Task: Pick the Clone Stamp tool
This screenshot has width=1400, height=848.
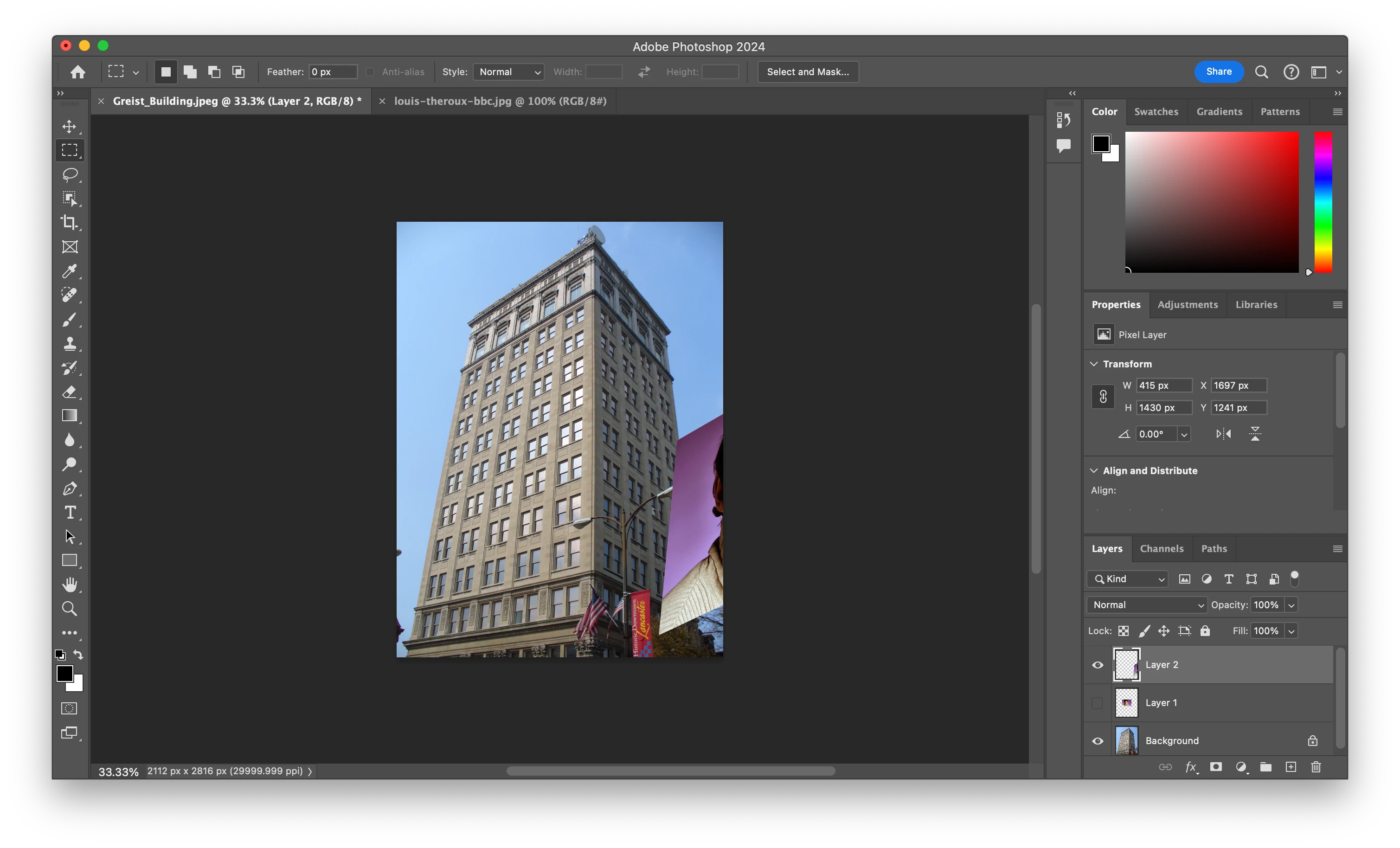Action: 70,343
